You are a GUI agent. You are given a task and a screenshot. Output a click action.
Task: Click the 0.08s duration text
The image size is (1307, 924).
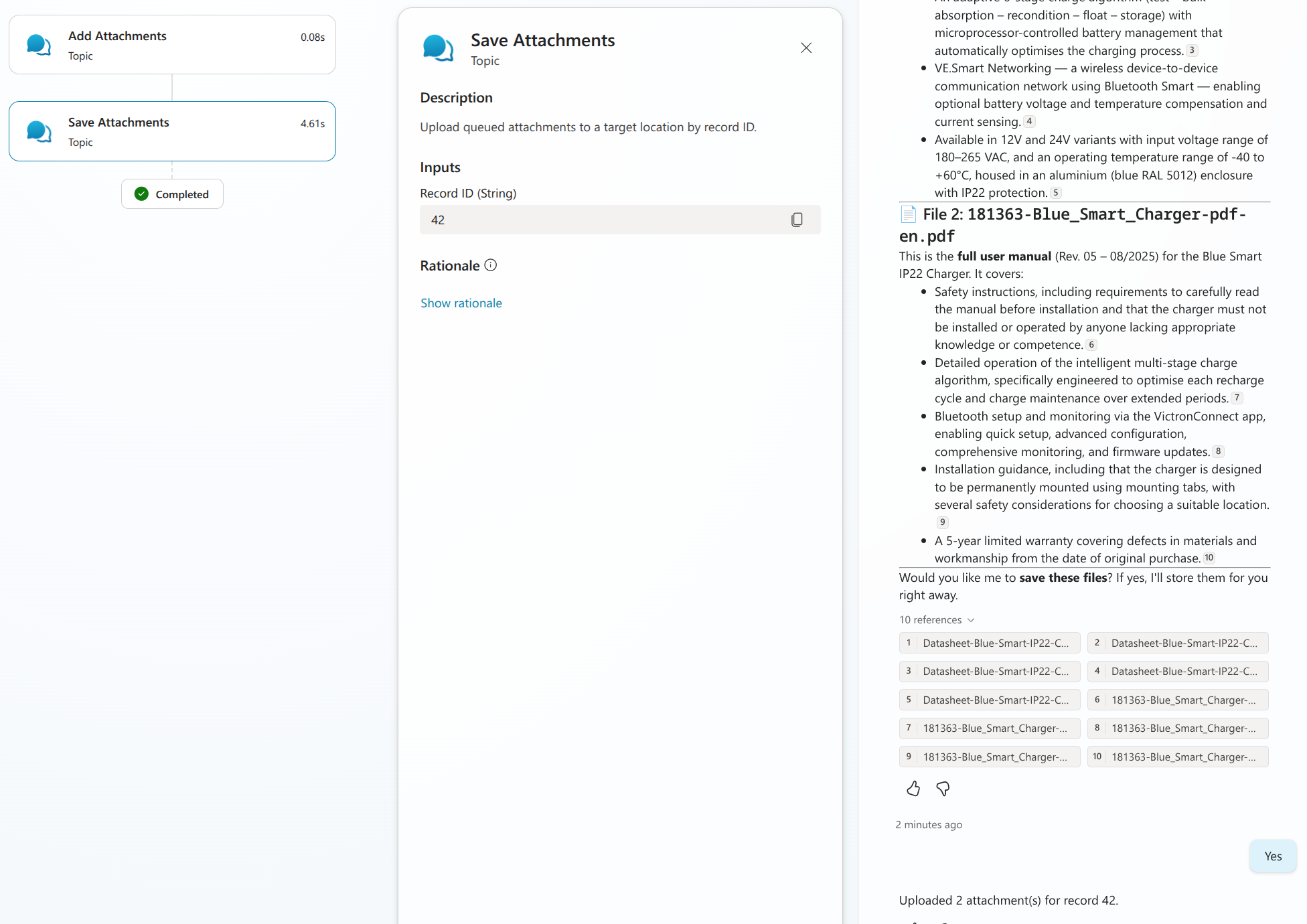tap(313, 37)
